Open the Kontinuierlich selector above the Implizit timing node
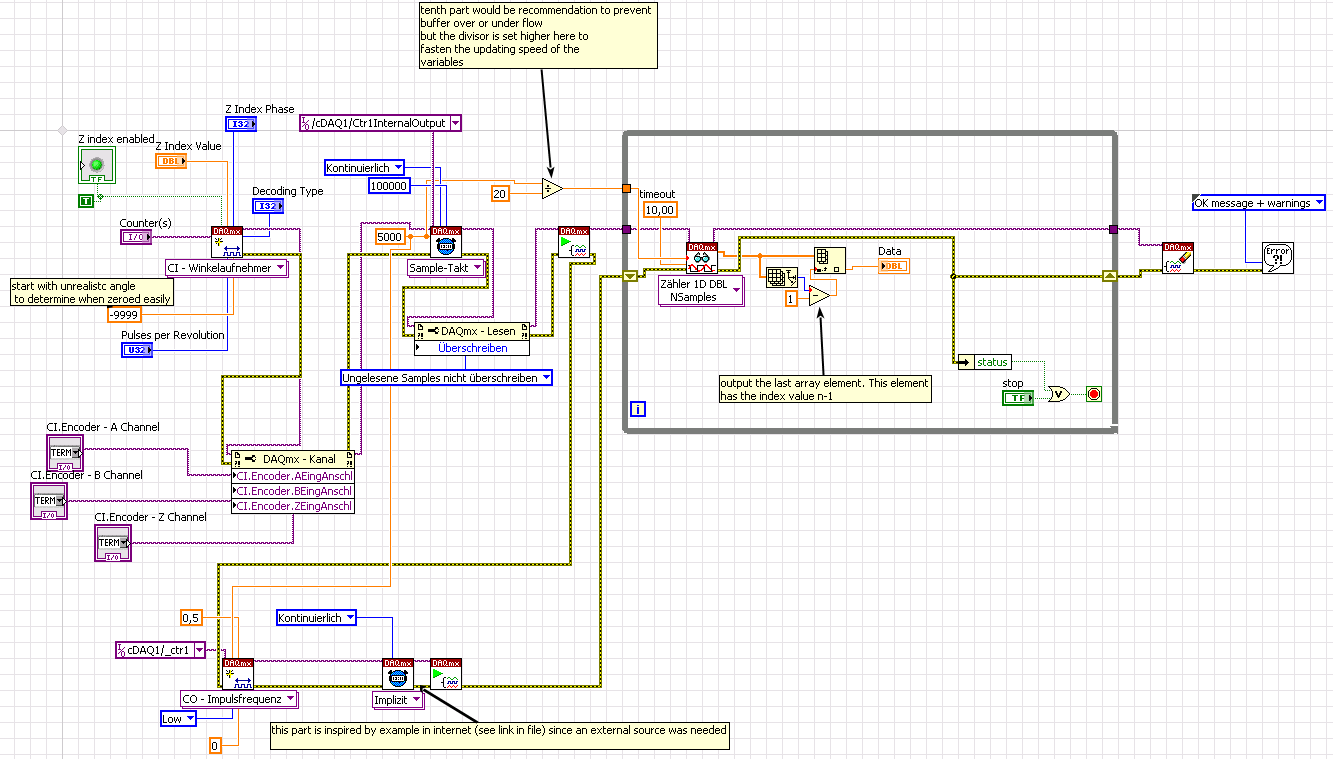The image size is (1333, 759). click(317, 618)
